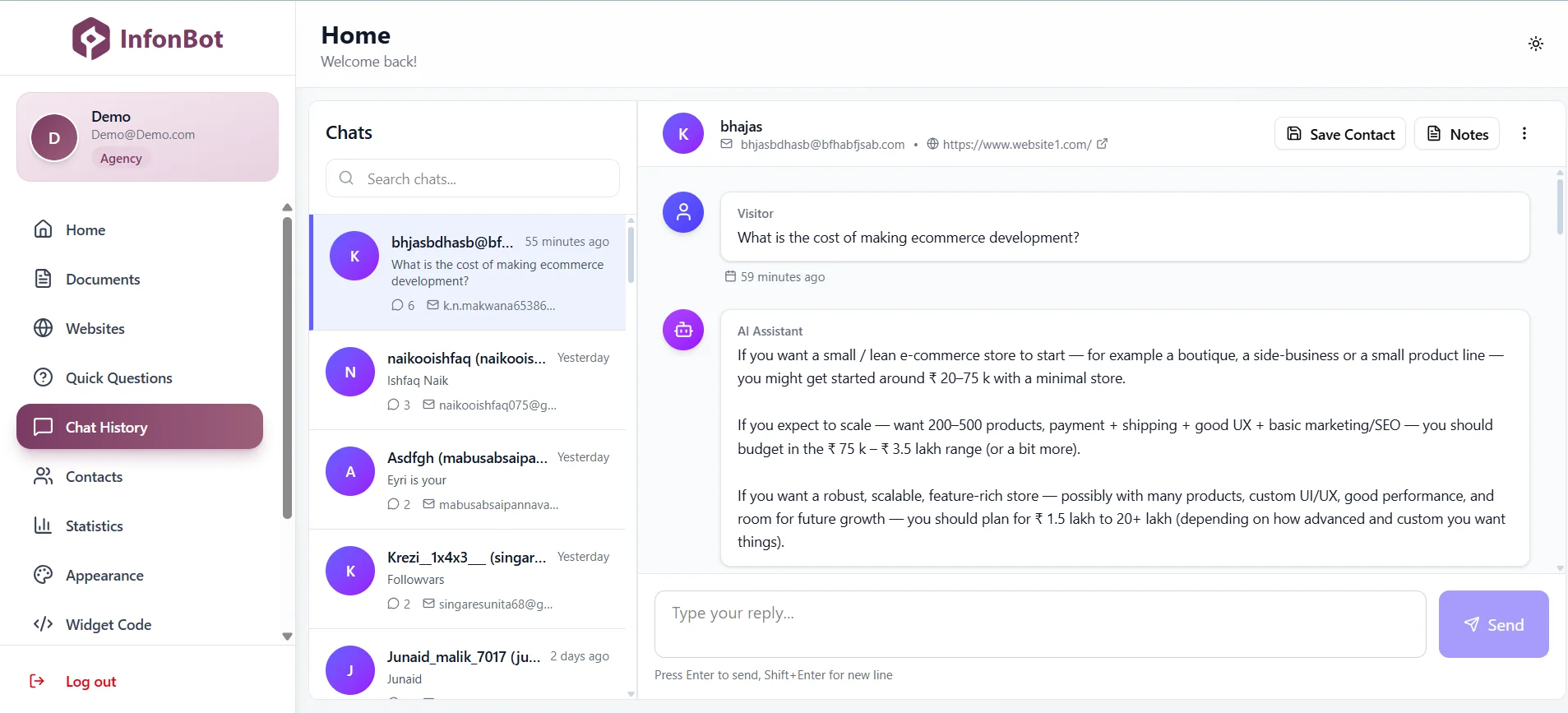
Task: Click the Widget Code angle-brackets icon
Action: pyautogui.click(x=43, y=624)
